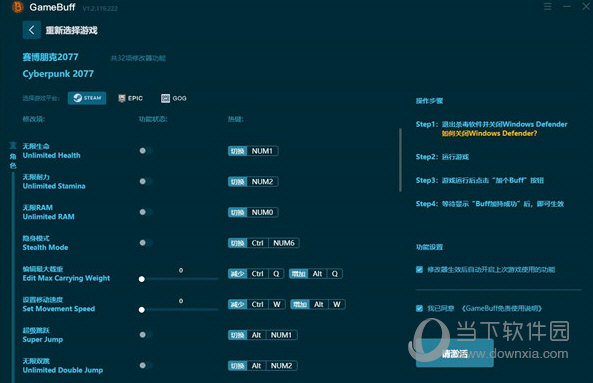Click the vertical scrollbar of the cheat list

[400, 160]
